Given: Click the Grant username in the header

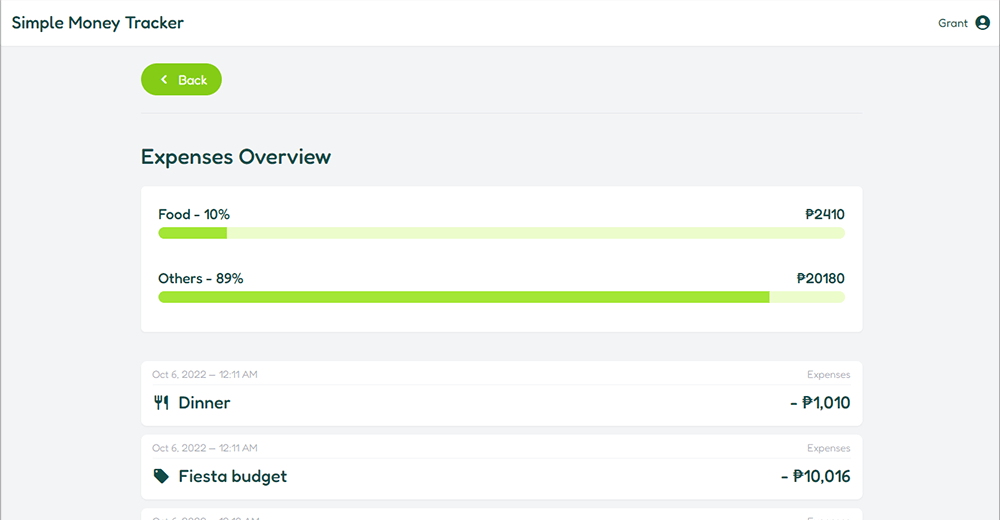Looking at the screenshot, I should [952, 23].
